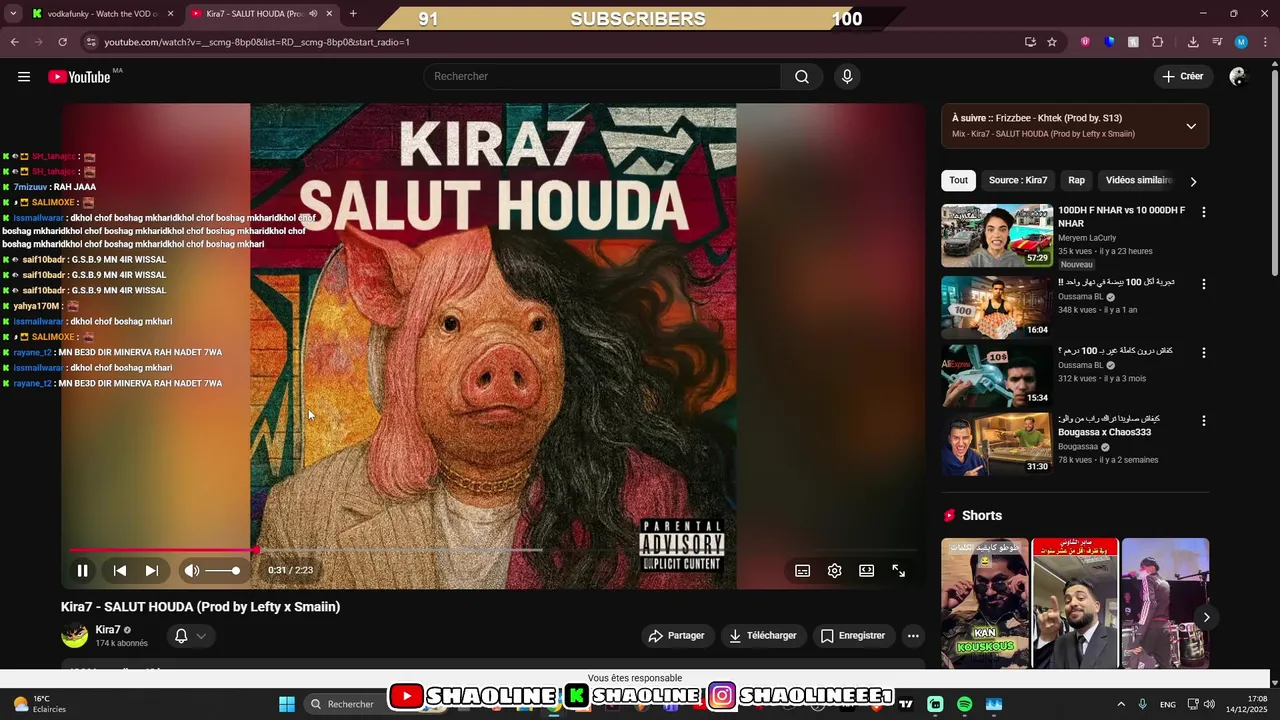This screenshot has height=720, width=1280.
Task: Mute the video with the speaker icon
Action: [x=191, y=570]
